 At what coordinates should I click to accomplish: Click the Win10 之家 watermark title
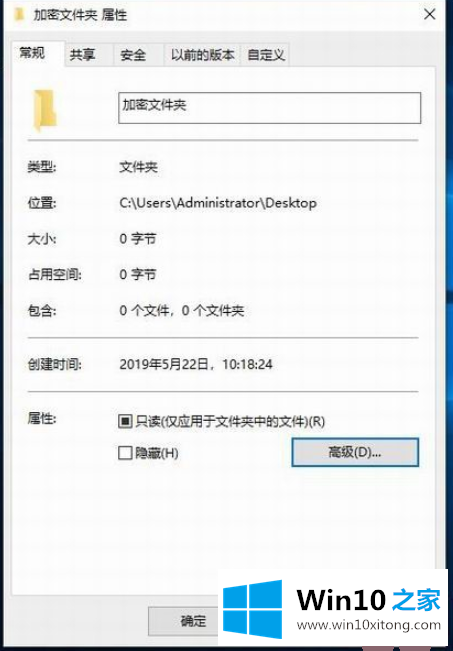pyautogui.click(x=369, y=600)
